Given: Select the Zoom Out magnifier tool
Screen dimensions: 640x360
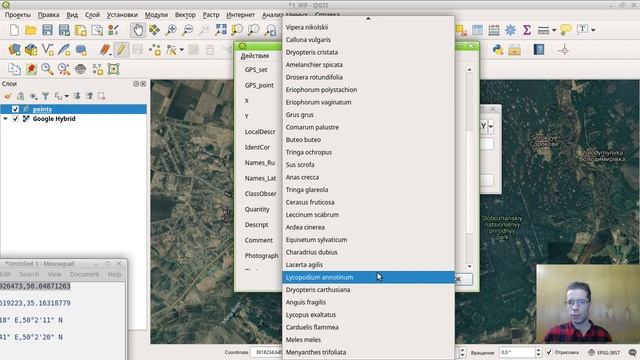Looking at the screenshot, I should click(187, 30).
